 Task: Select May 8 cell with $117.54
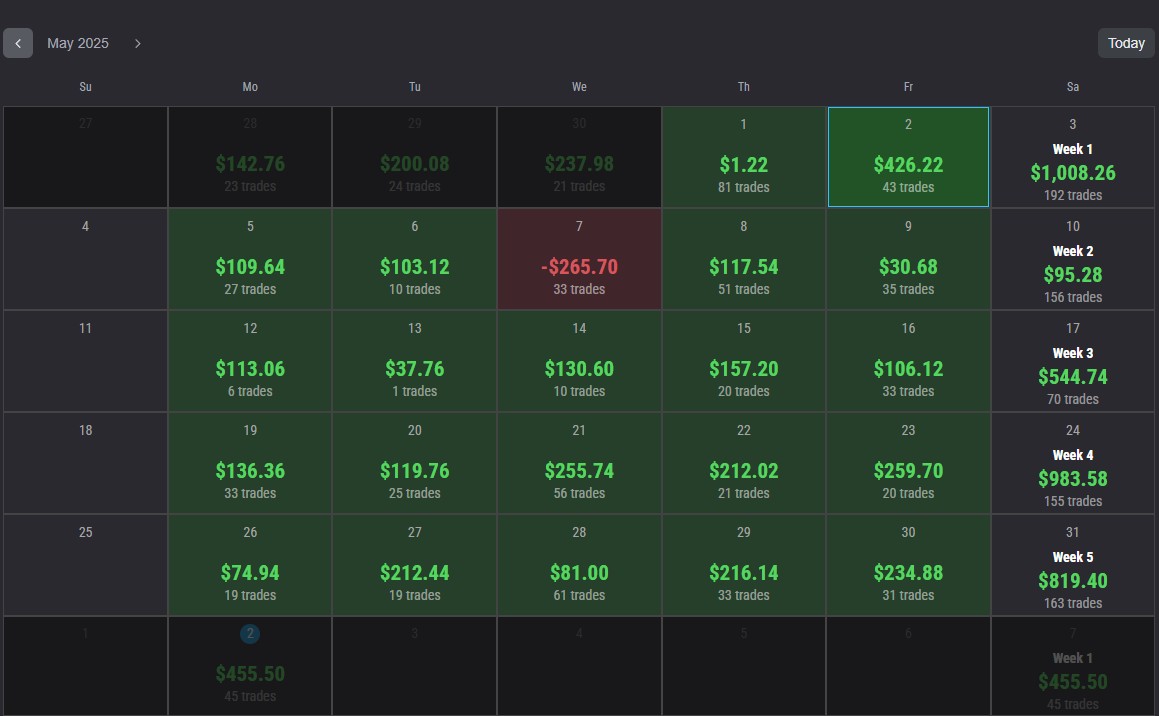(744, 259)
